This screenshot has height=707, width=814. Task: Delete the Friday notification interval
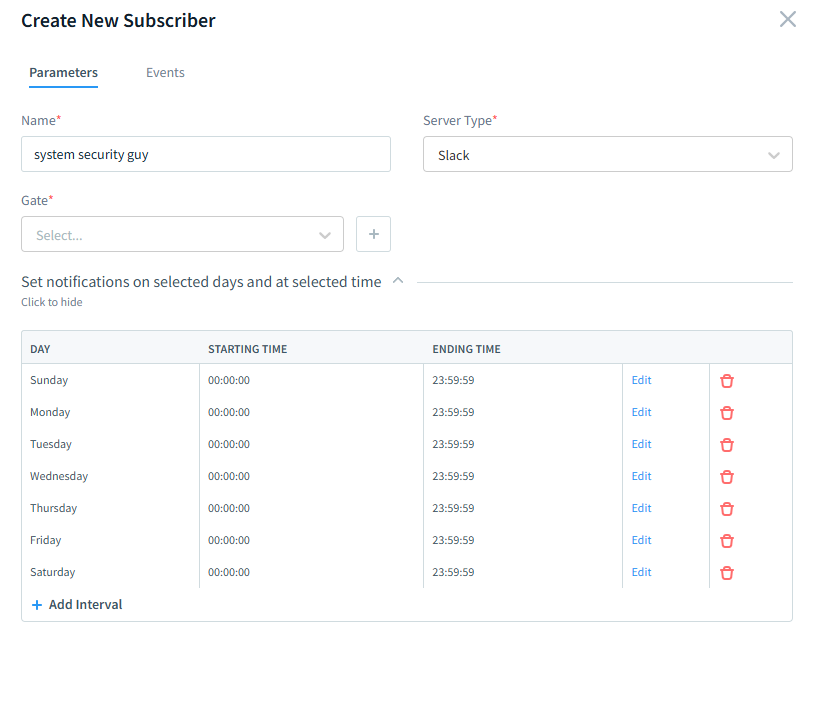click(x=727, y=540)
